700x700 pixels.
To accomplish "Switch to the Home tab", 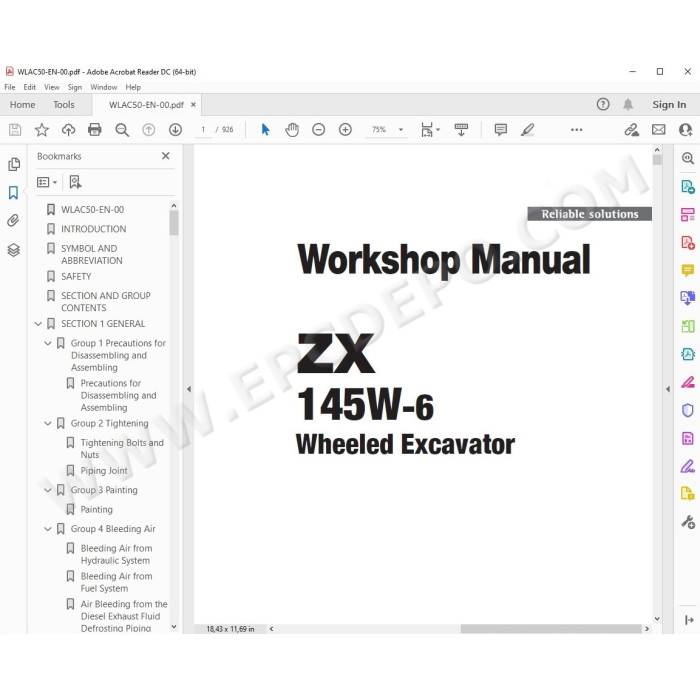I will click(x=22, y=104).
